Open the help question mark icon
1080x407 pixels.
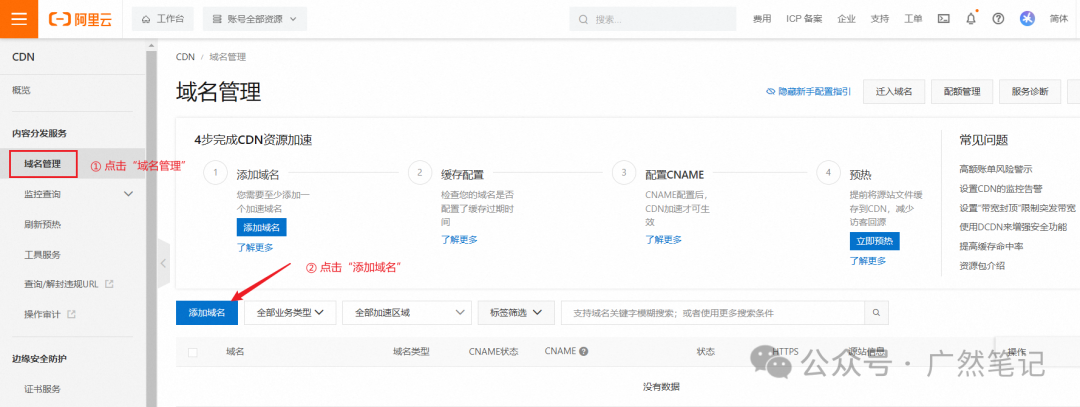(998, 19)
